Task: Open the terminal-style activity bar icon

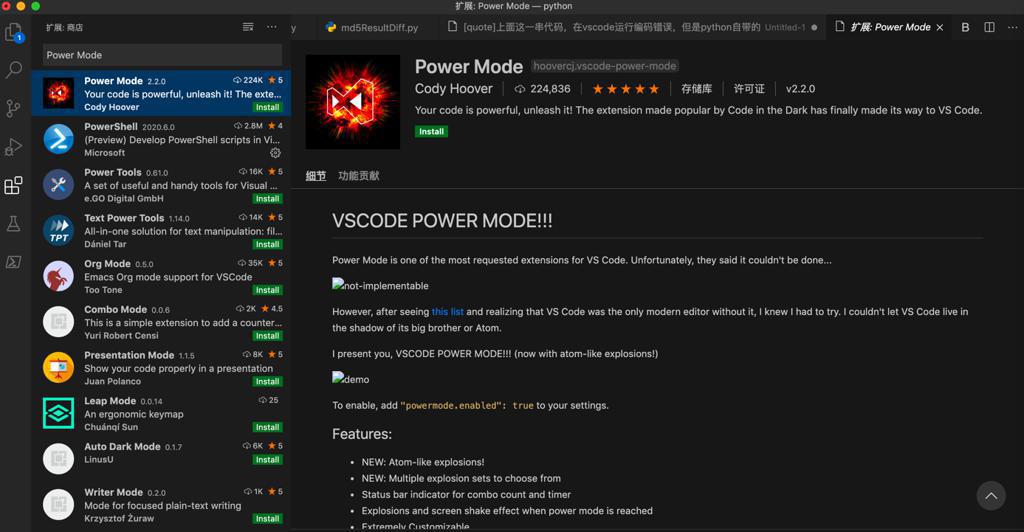Action: pyautogui.click(x=14, y=262)
